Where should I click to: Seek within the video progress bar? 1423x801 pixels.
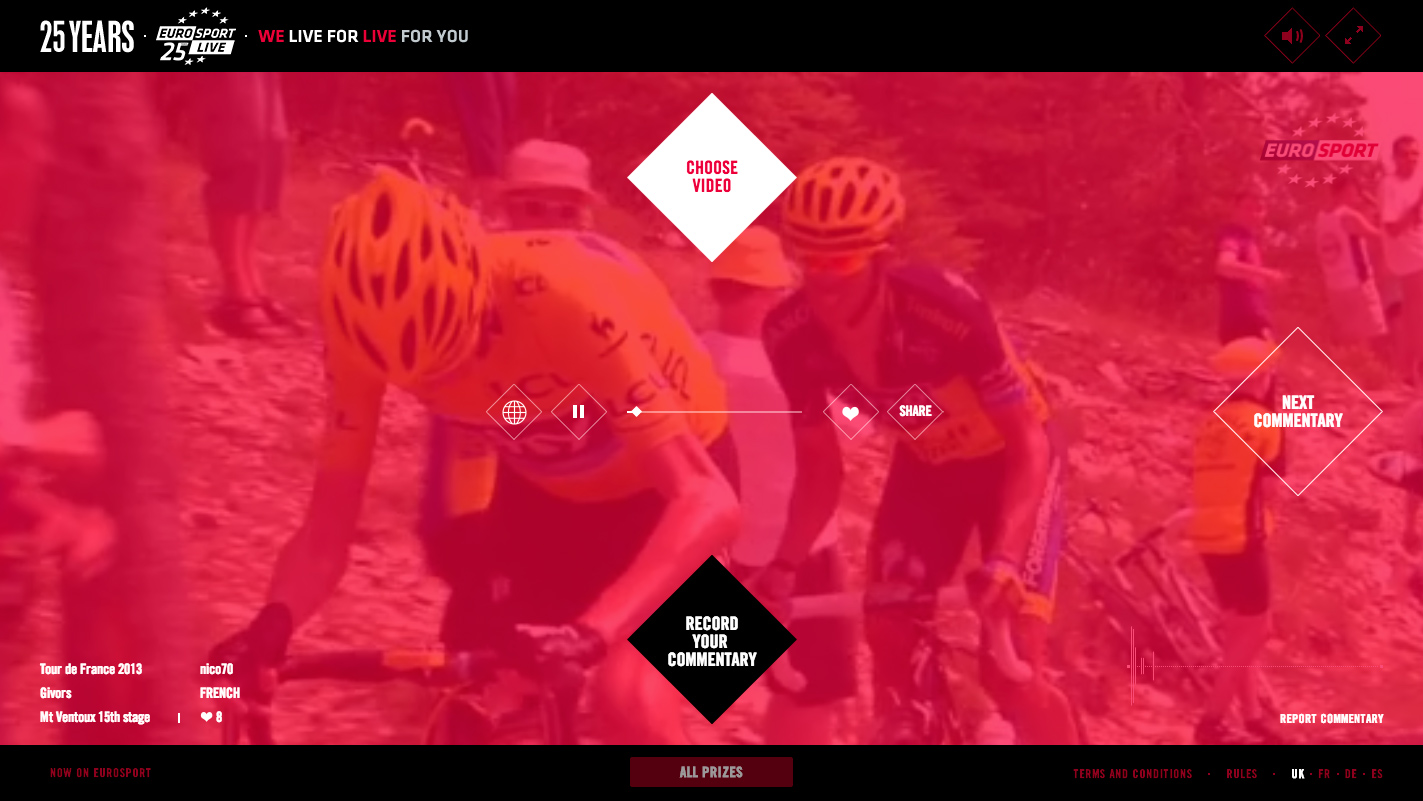click(714, 412)
